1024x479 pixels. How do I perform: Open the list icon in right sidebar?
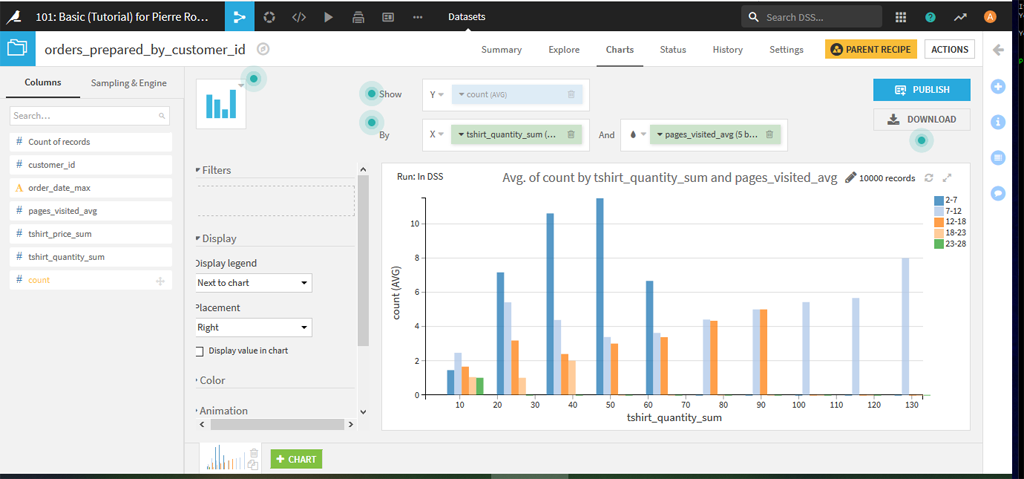click(997, 157)
